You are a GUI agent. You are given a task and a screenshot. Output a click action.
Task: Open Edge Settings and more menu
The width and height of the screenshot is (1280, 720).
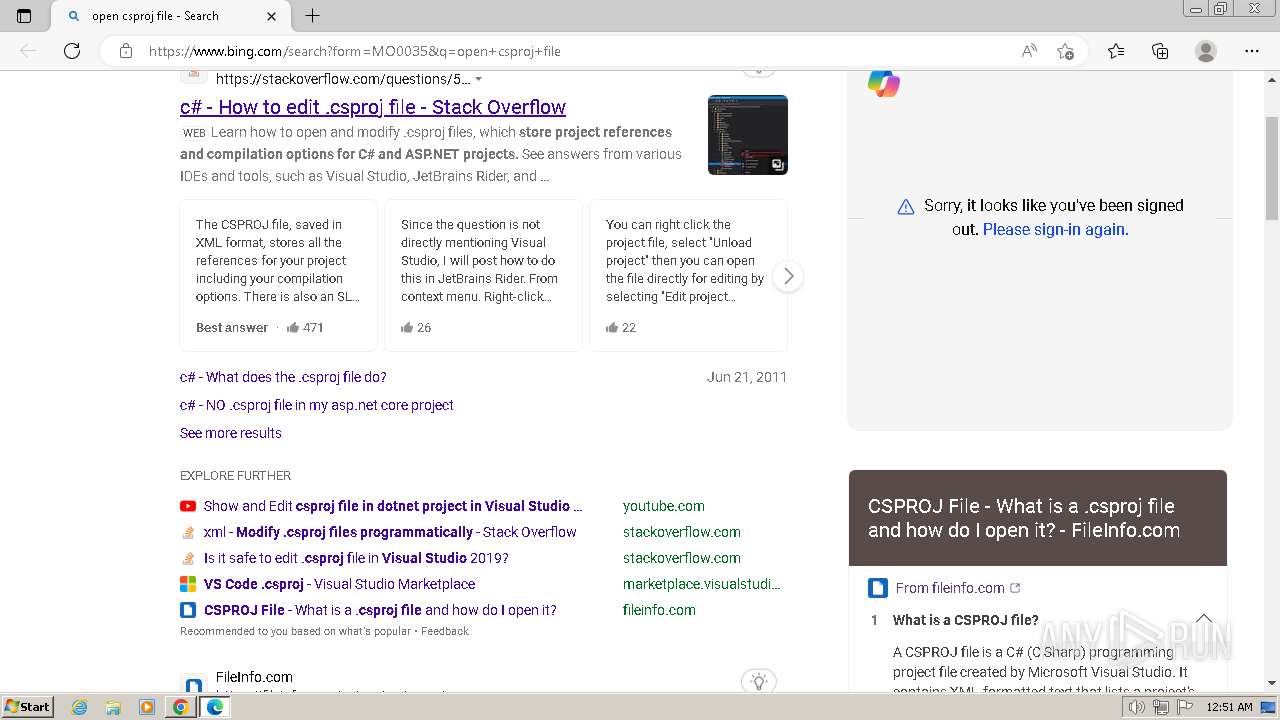pos(1252,51)
